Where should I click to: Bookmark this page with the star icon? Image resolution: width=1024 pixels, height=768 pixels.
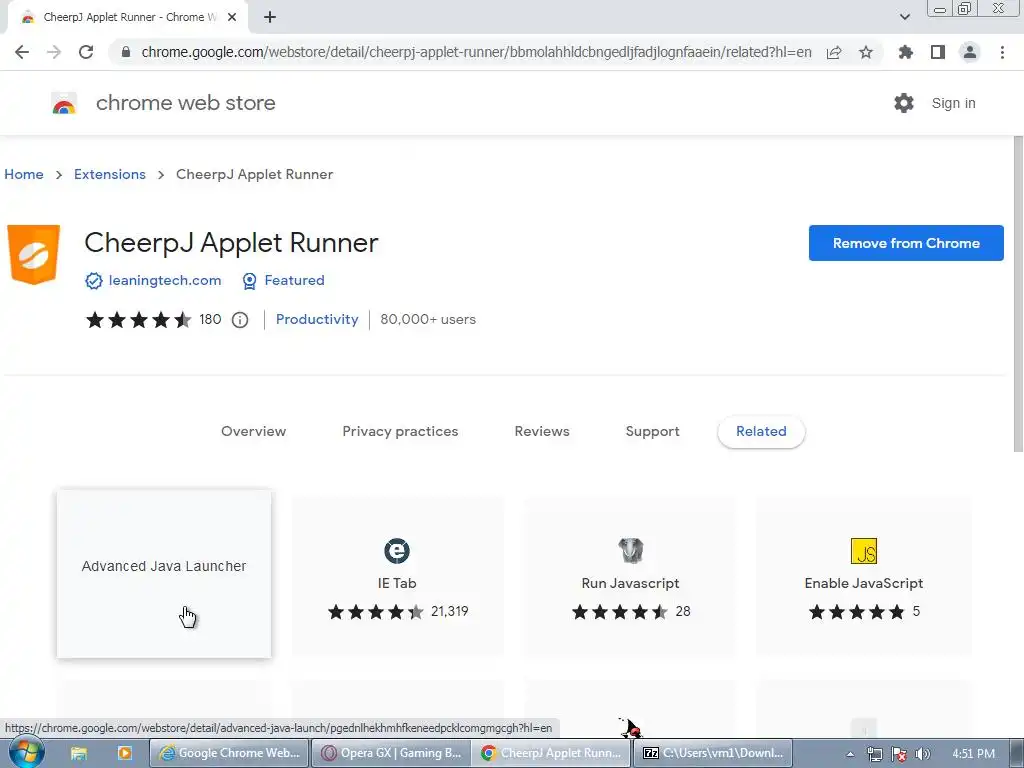866,52
